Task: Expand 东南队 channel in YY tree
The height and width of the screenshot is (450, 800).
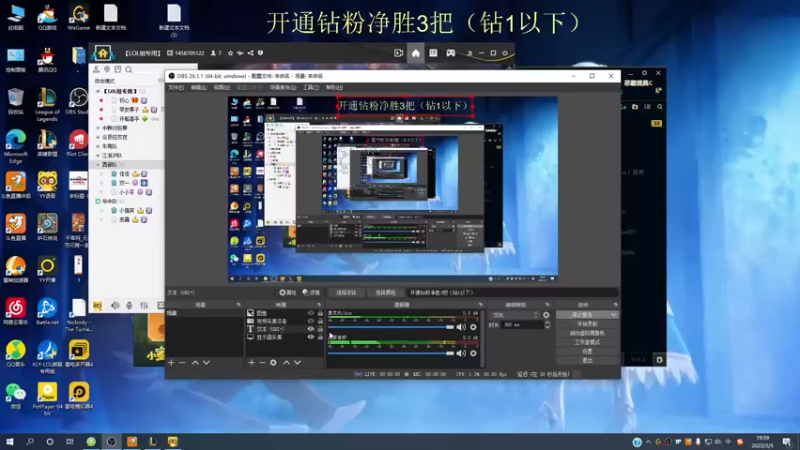Action: [x=98, y=146]
